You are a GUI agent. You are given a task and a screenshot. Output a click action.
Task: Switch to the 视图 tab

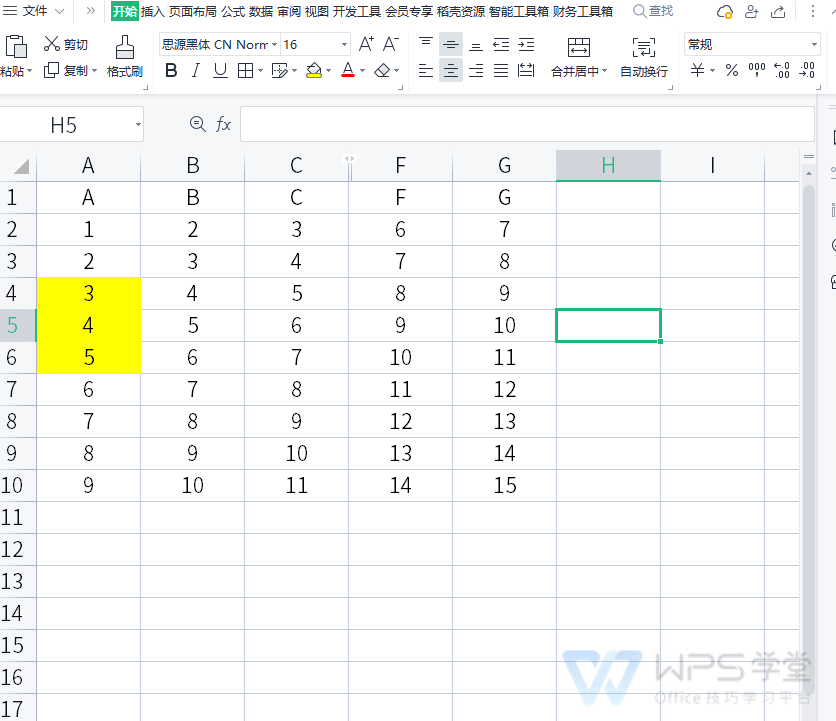pos(317,11)
